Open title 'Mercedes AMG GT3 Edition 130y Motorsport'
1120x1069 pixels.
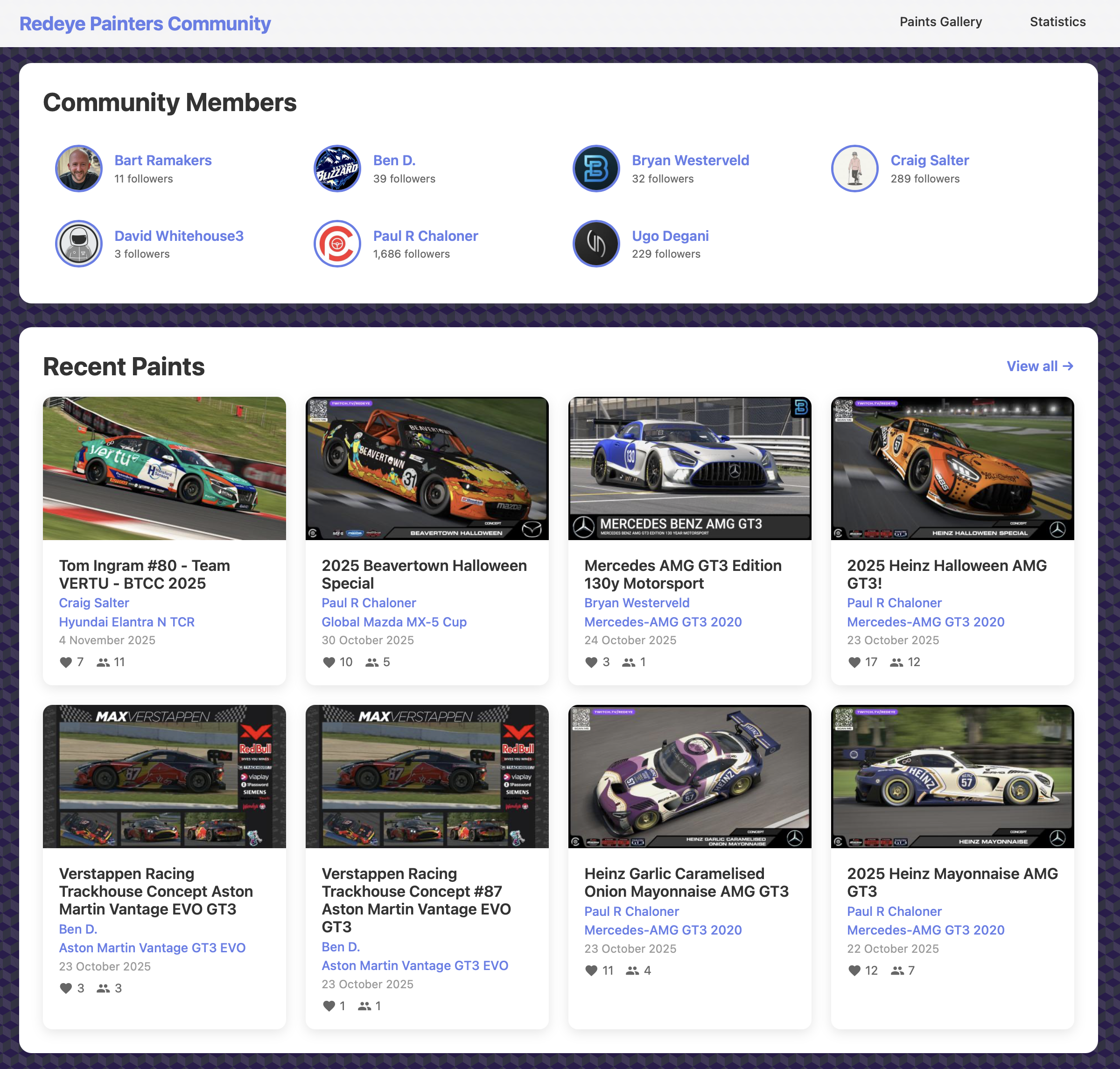(x=683, y=574)
